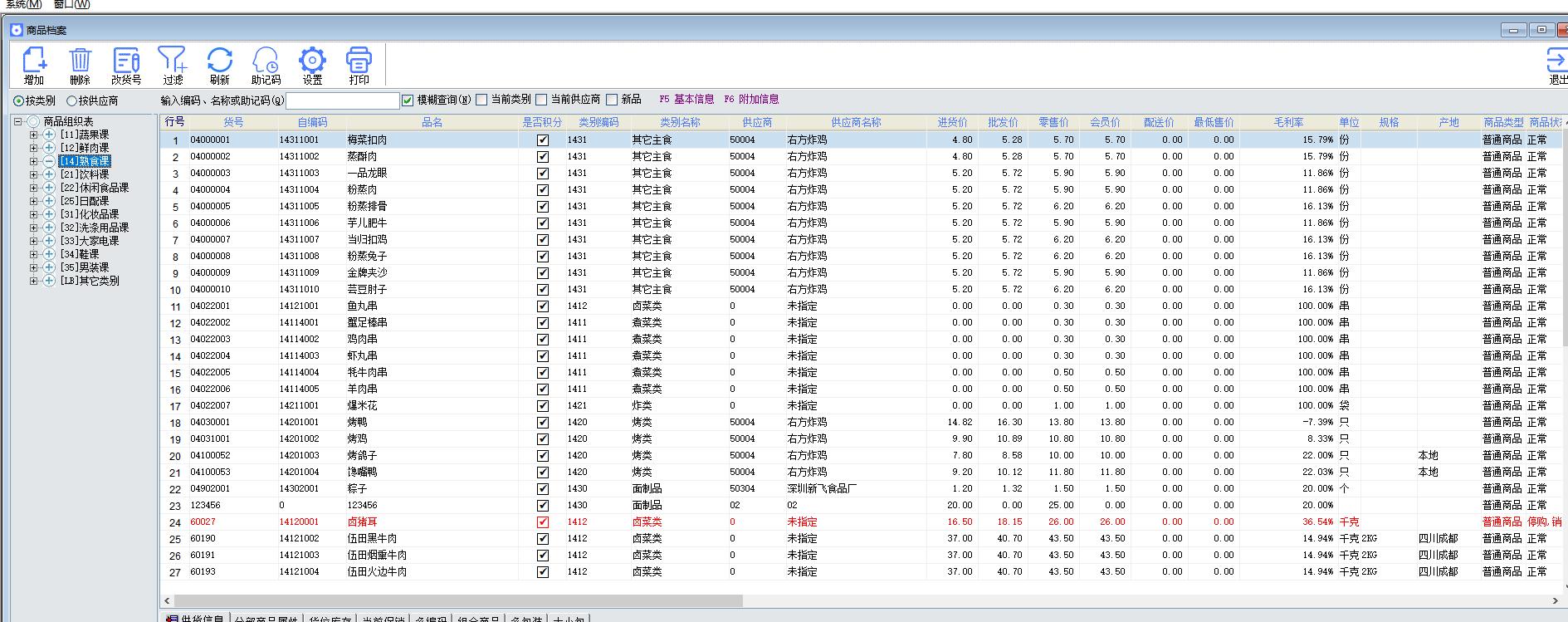Expand [12]鲜肉课 using its square plus box

(x=33, y=148)
